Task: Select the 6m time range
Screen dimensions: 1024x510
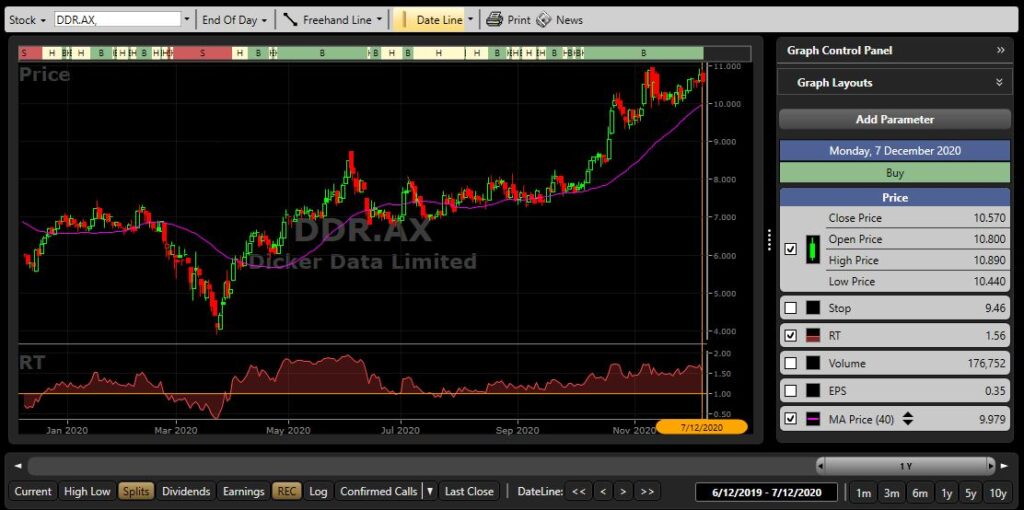Action: click(920, 493)
